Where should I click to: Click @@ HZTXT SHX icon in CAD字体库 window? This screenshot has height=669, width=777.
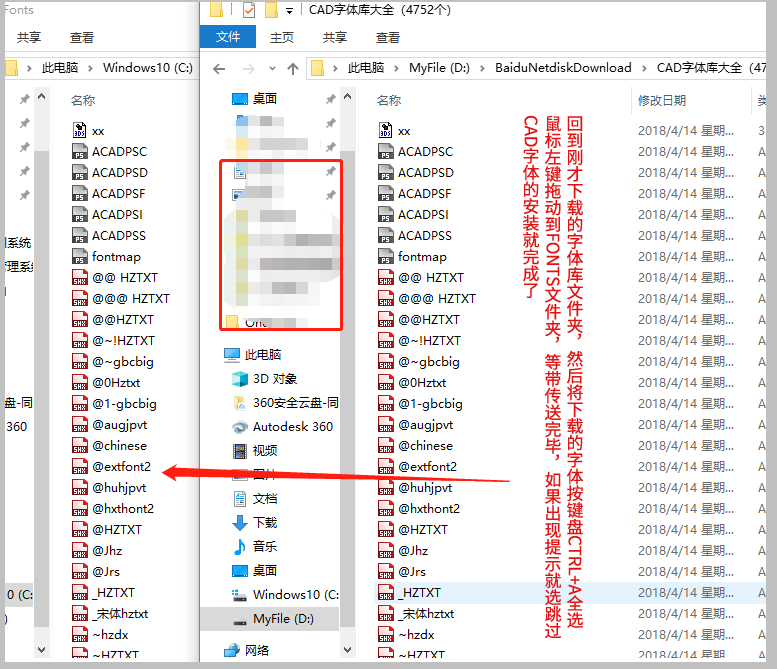386,277
